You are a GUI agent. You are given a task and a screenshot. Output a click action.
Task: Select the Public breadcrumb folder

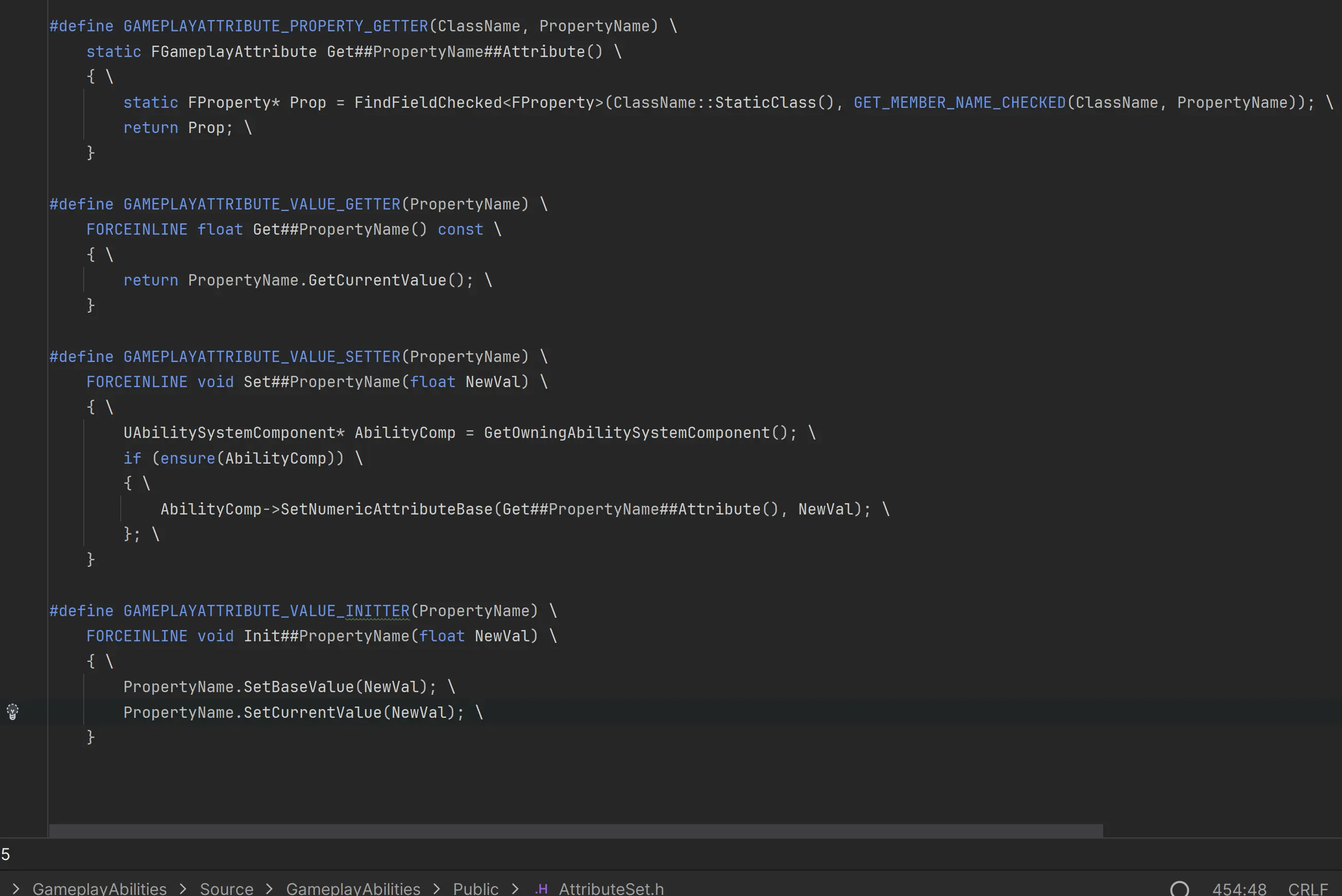point(475,889)
